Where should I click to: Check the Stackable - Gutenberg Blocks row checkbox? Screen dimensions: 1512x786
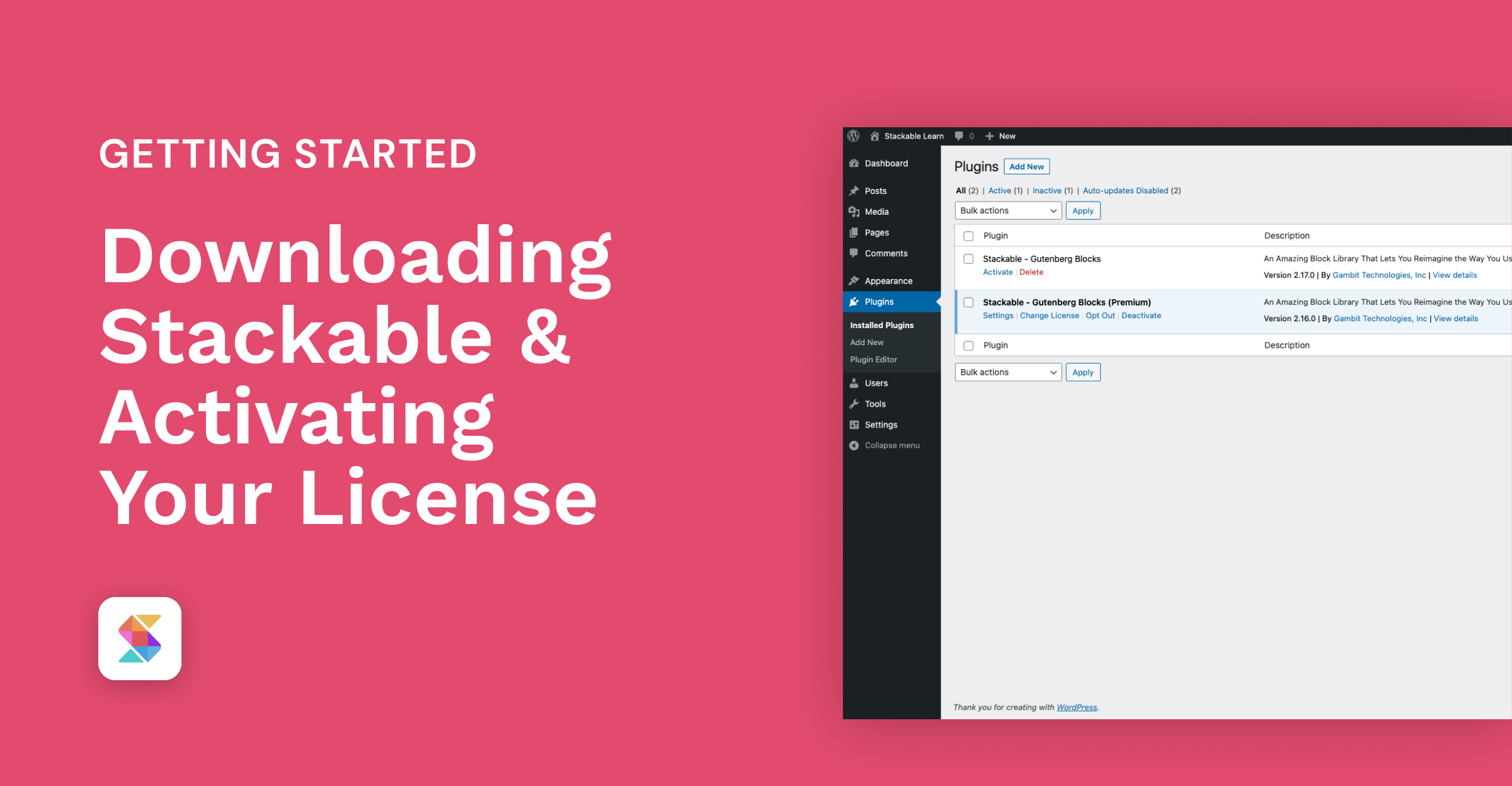tap(968, 258)
